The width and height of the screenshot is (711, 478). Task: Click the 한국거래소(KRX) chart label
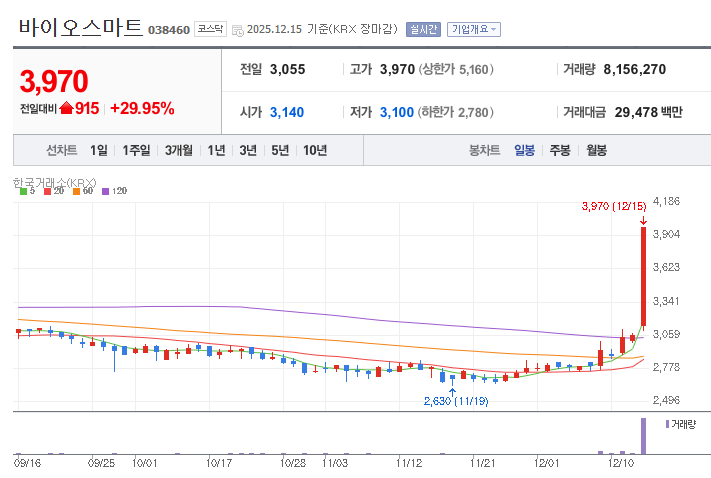coord(54,183)
